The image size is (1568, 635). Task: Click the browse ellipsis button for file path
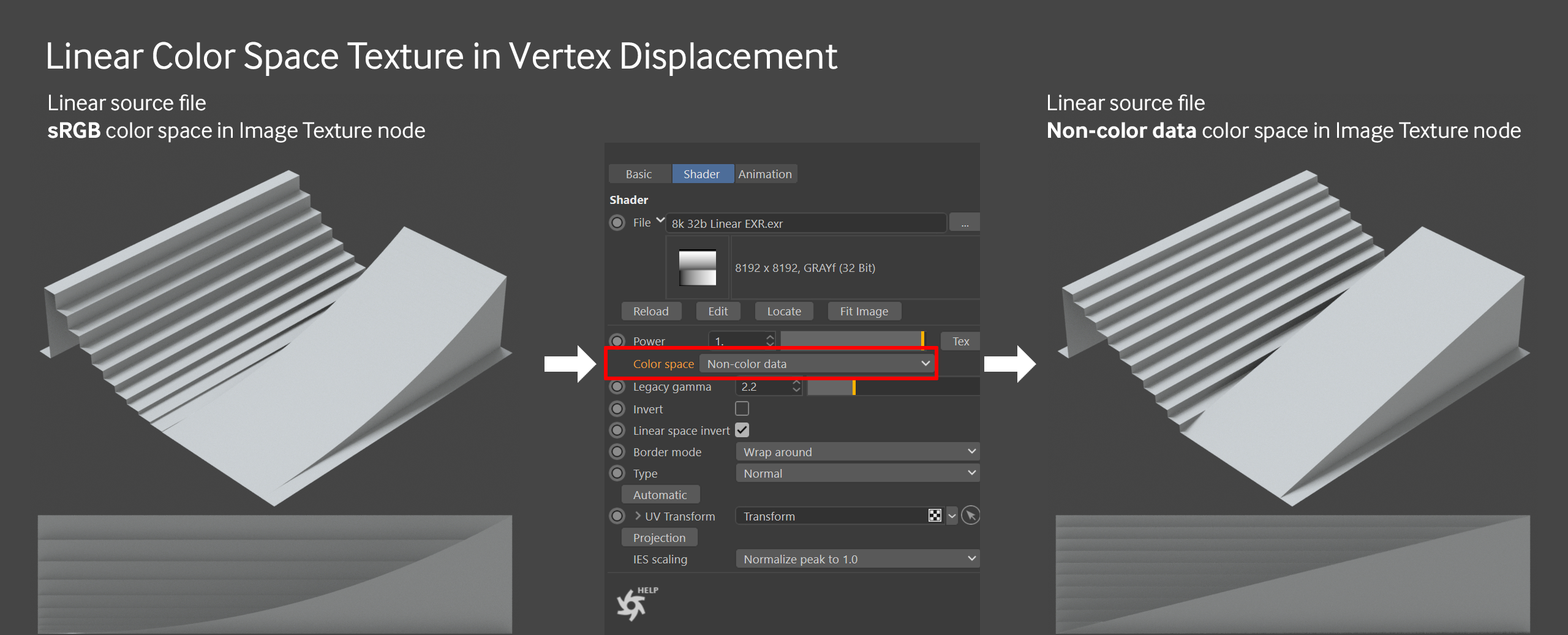coord(964,224)
